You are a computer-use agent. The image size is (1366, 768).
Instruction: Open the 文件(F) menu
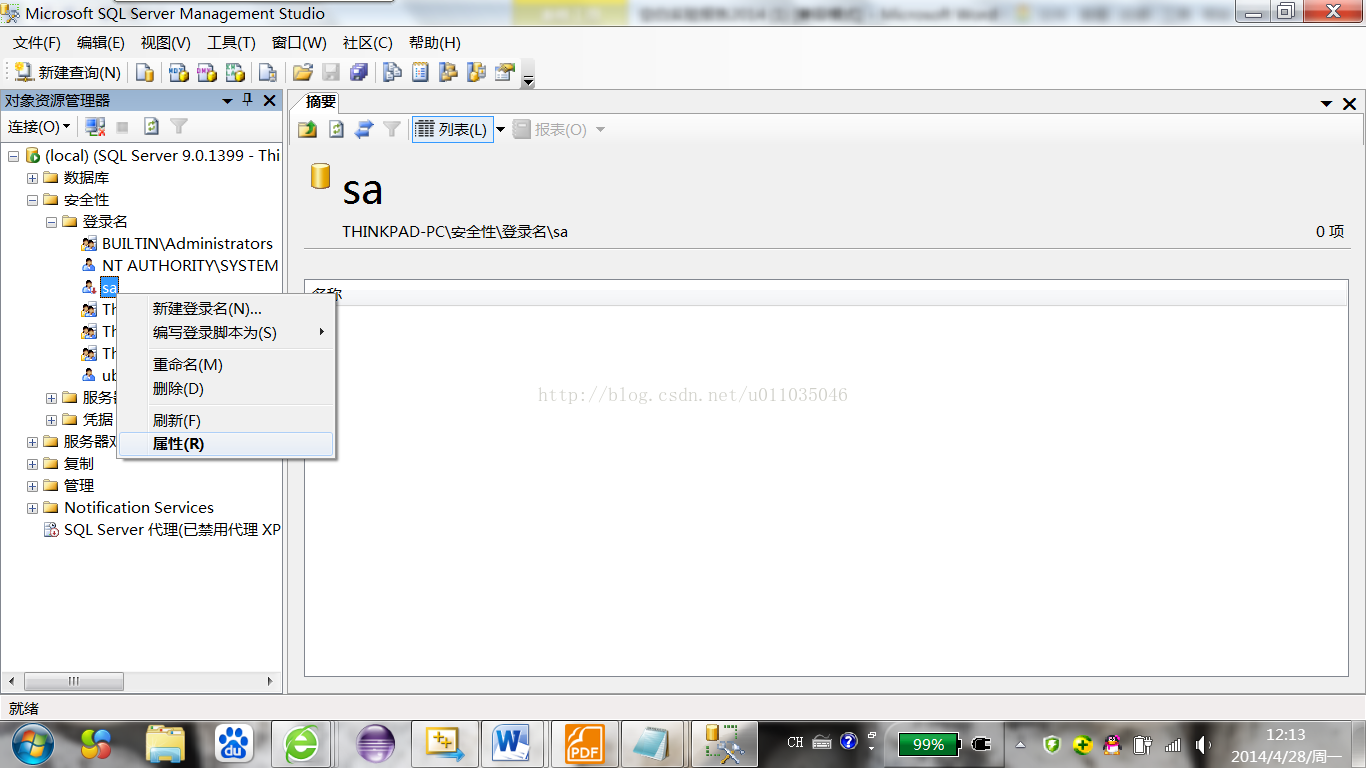pyautogui.click(x=37, y=43)
